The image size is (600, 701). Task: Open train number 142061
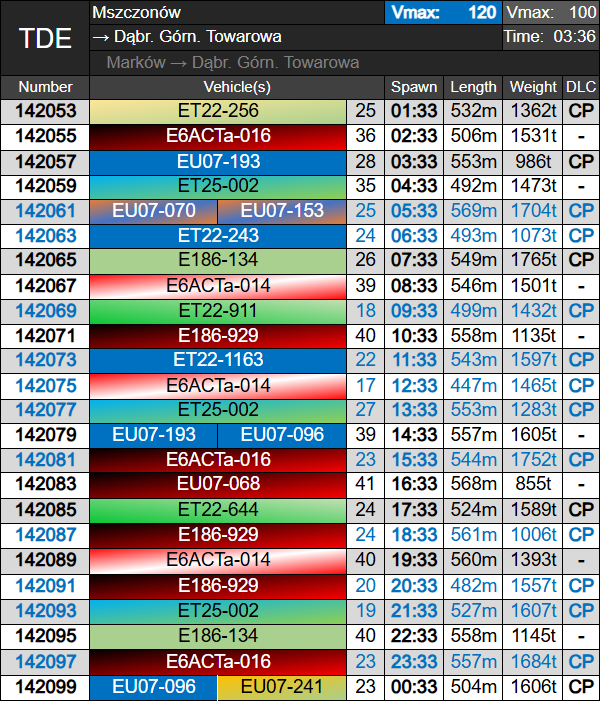(x=45, y=211)
